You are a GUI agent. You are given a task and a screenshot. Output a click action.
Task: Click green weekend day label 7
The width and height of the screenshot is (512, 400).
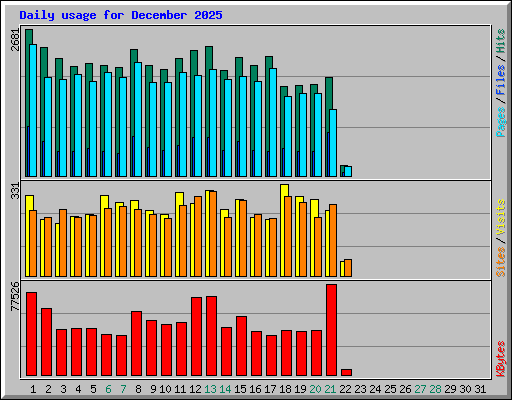[123, 389]
